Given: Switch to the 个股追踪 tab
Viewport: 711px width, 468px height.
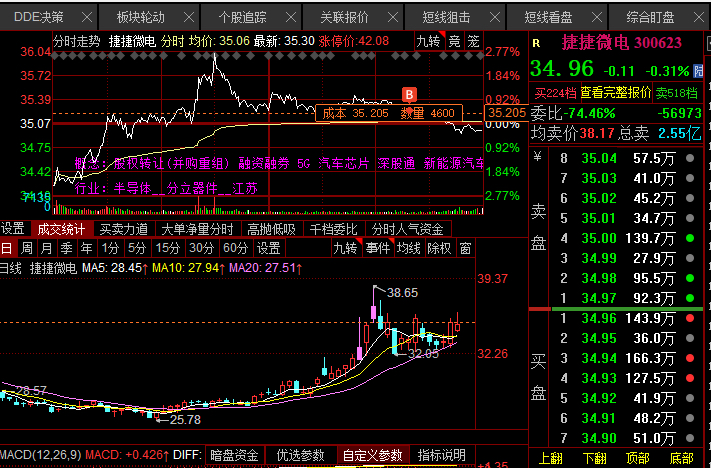Looking at the screenshot, I should (x=243, y=18).
